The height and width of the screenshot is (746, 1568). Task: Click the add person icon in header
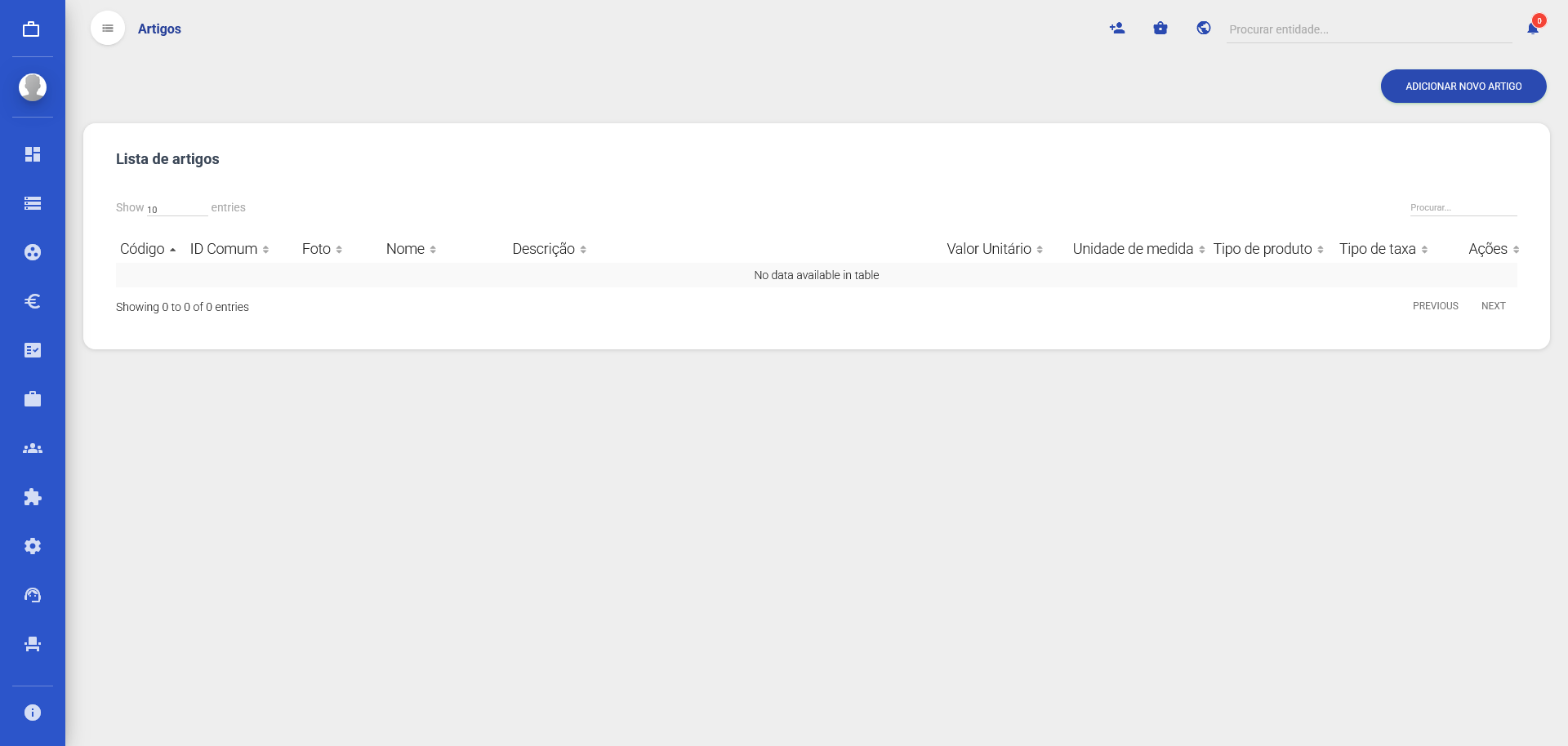(x=1117, y=29)
